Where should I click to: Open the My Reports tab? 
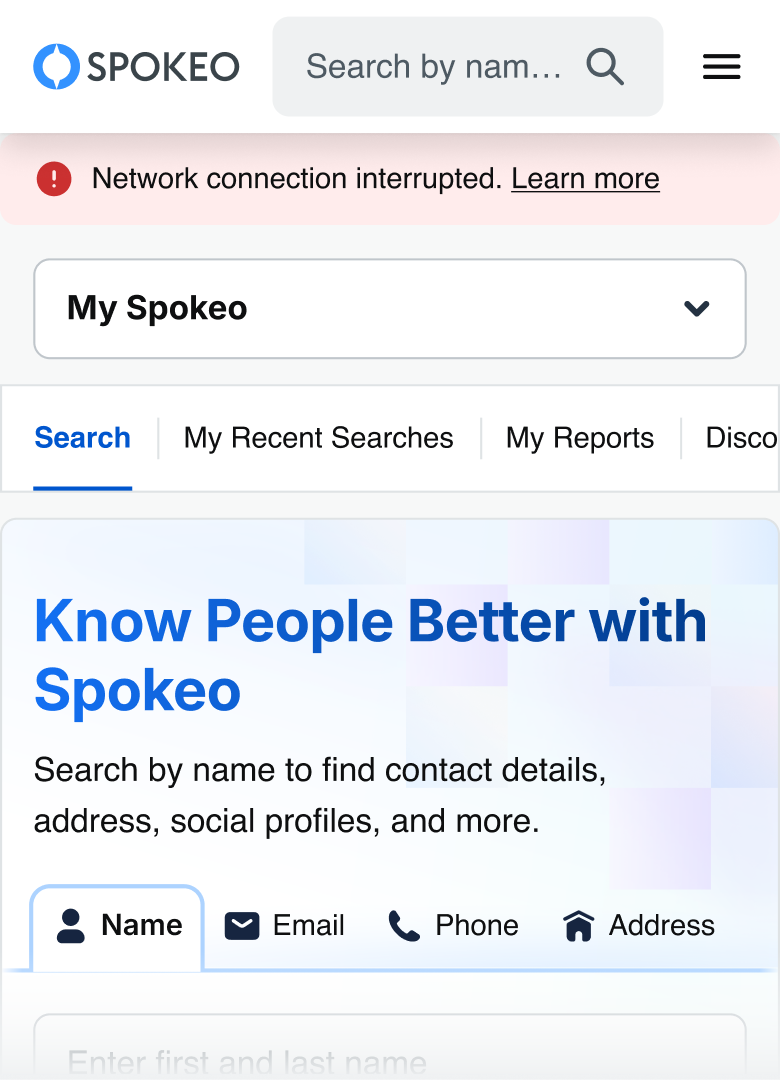(x=580, y=438)
